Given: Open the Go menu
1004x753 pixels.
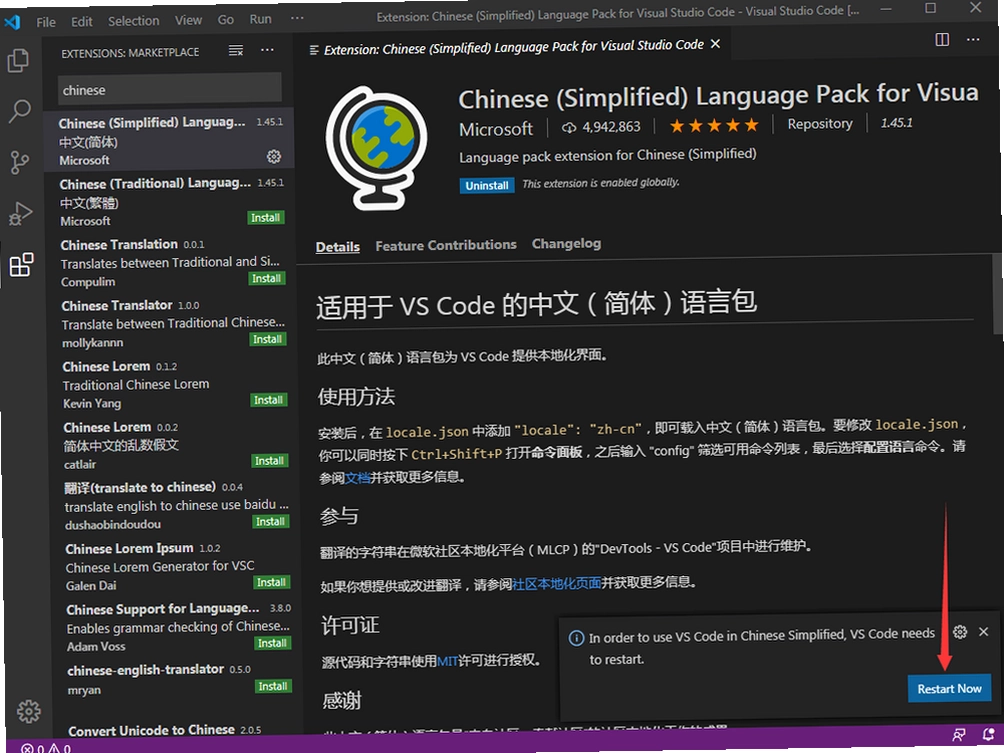Looking at the screenshot, I should (x=225, y=19).
